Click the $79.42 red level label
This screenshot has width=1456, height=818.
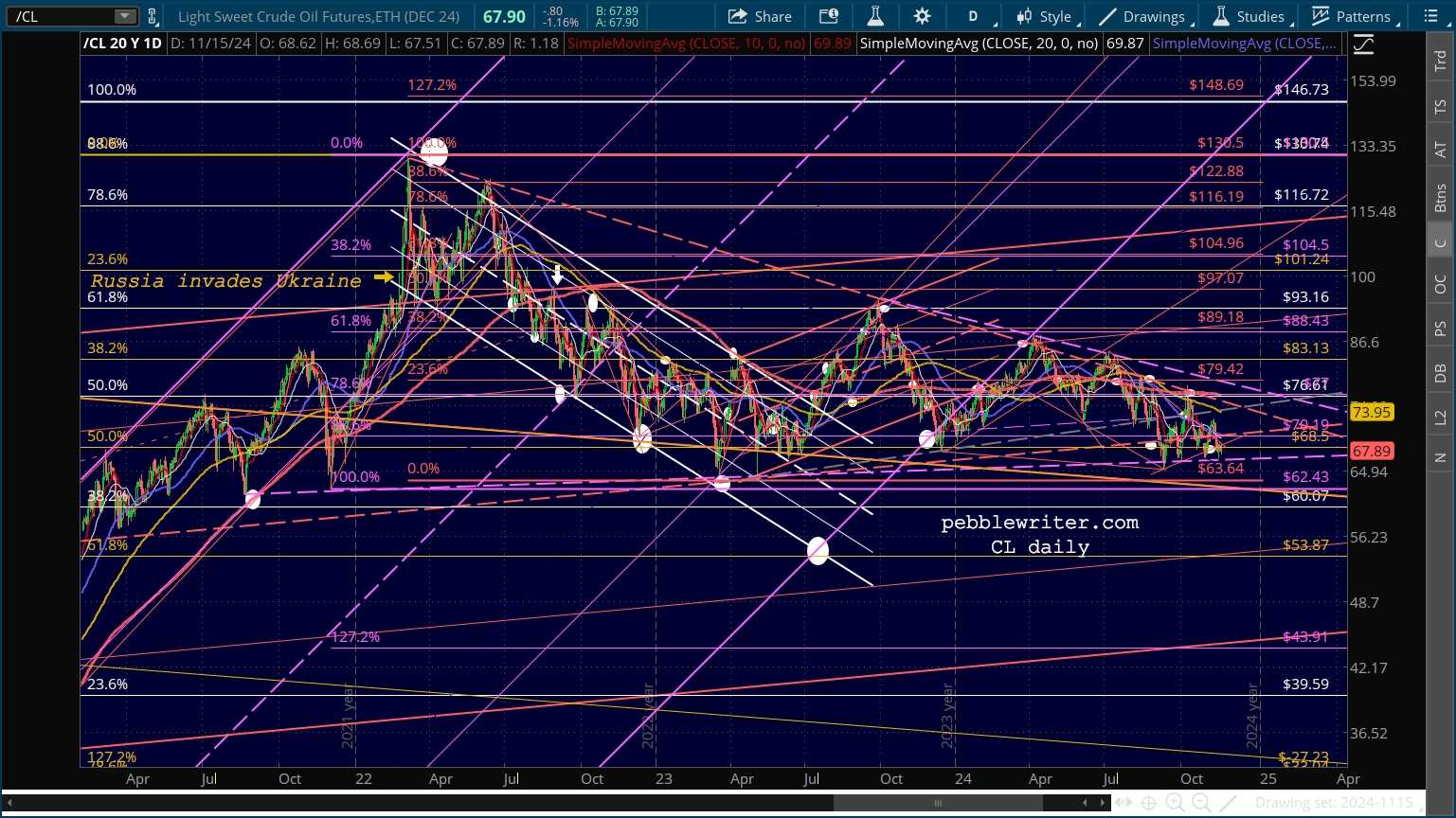pos(1220,369)
